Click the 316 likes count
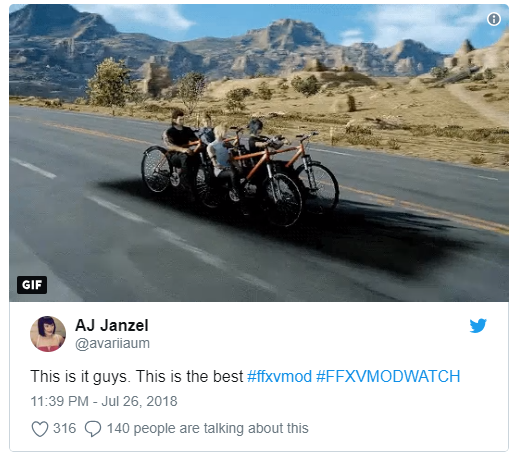Viewport: 517px width, 457px height. [64, 428]
